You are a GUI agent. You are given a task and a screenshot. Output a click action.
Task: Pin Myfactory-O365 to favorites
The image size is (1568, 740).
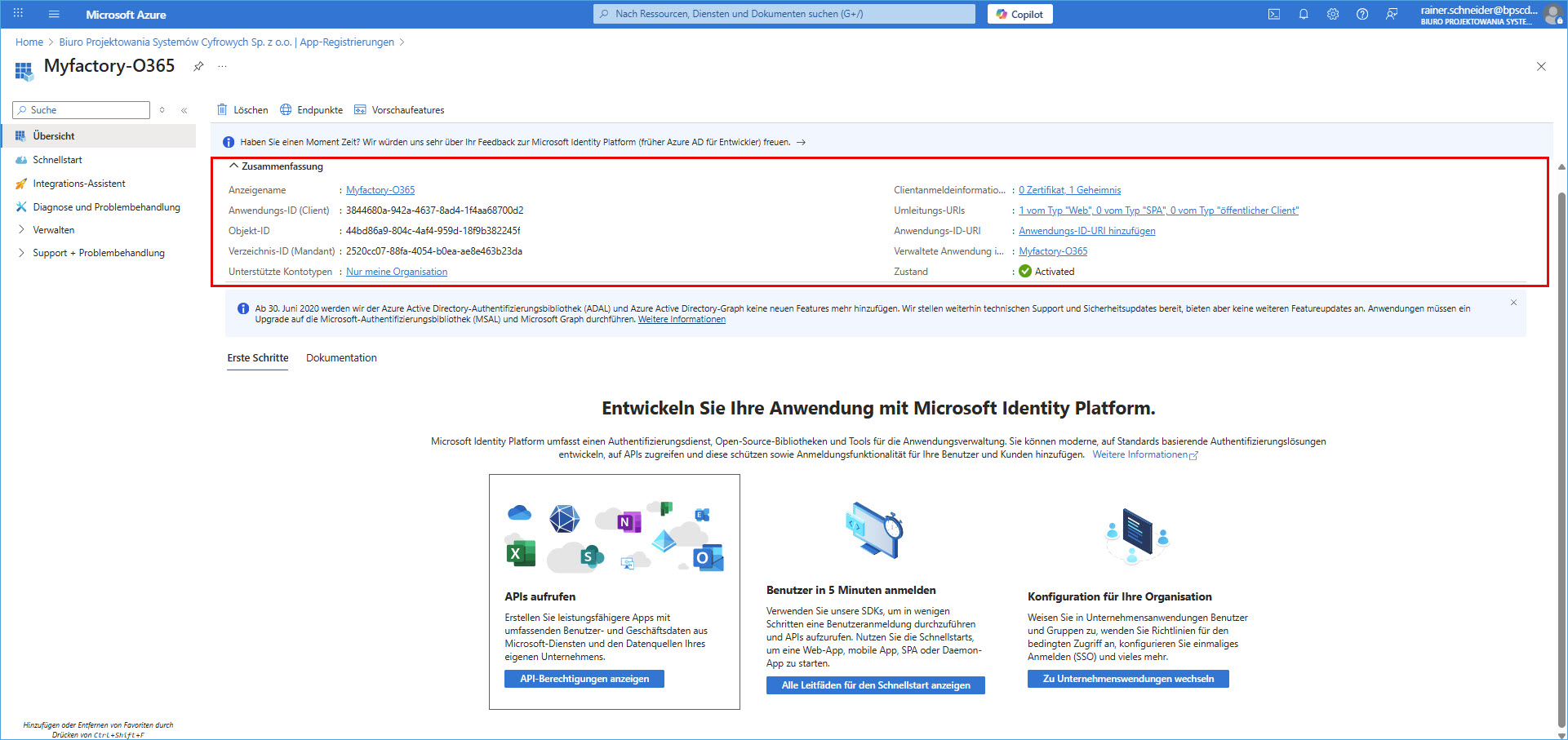198,66
